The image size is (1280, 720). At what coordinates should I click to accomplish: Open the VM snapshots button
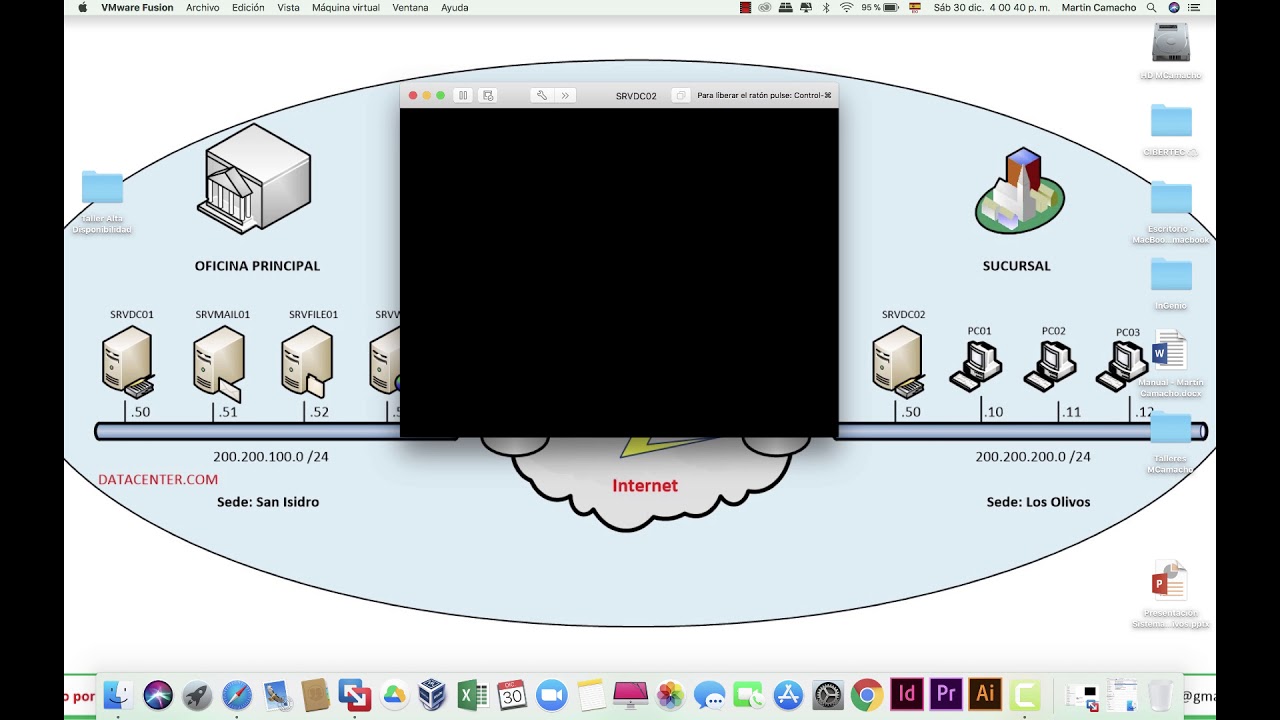488,95
